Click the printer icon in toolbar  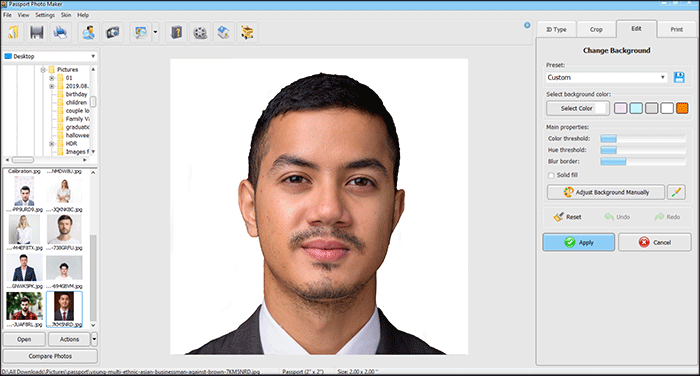click(x=60, y=32)
